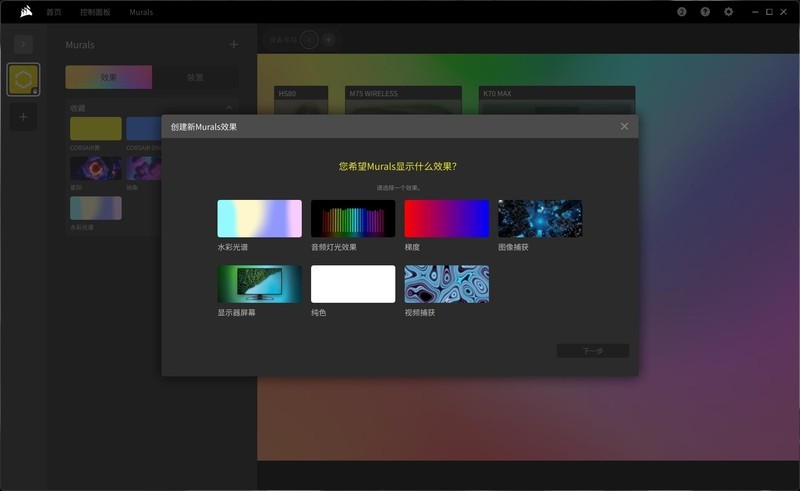Open the 首页 home tab

tap(54, 12)
